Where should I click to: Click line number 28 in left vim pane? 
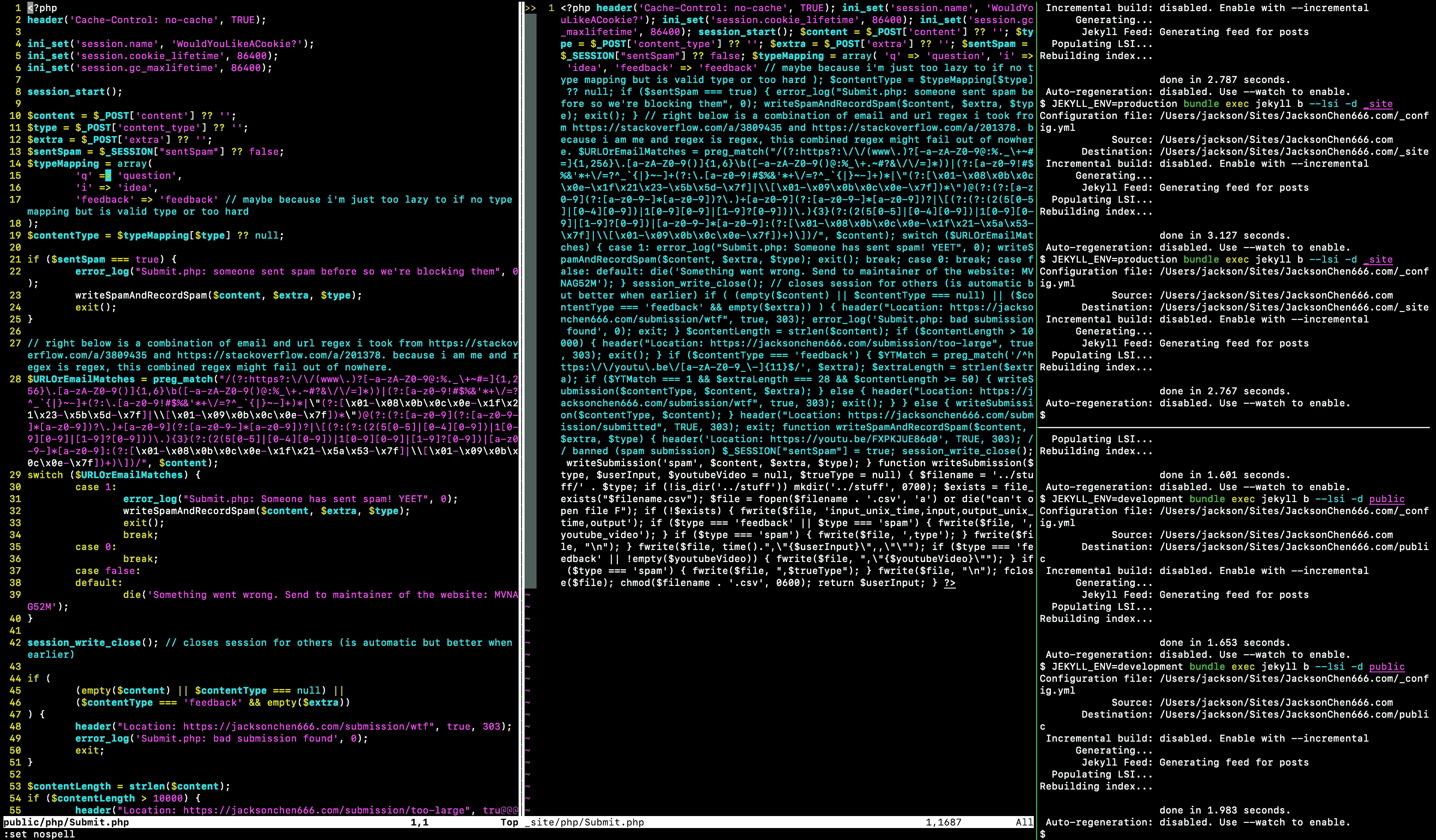click(x=15, y=379)
